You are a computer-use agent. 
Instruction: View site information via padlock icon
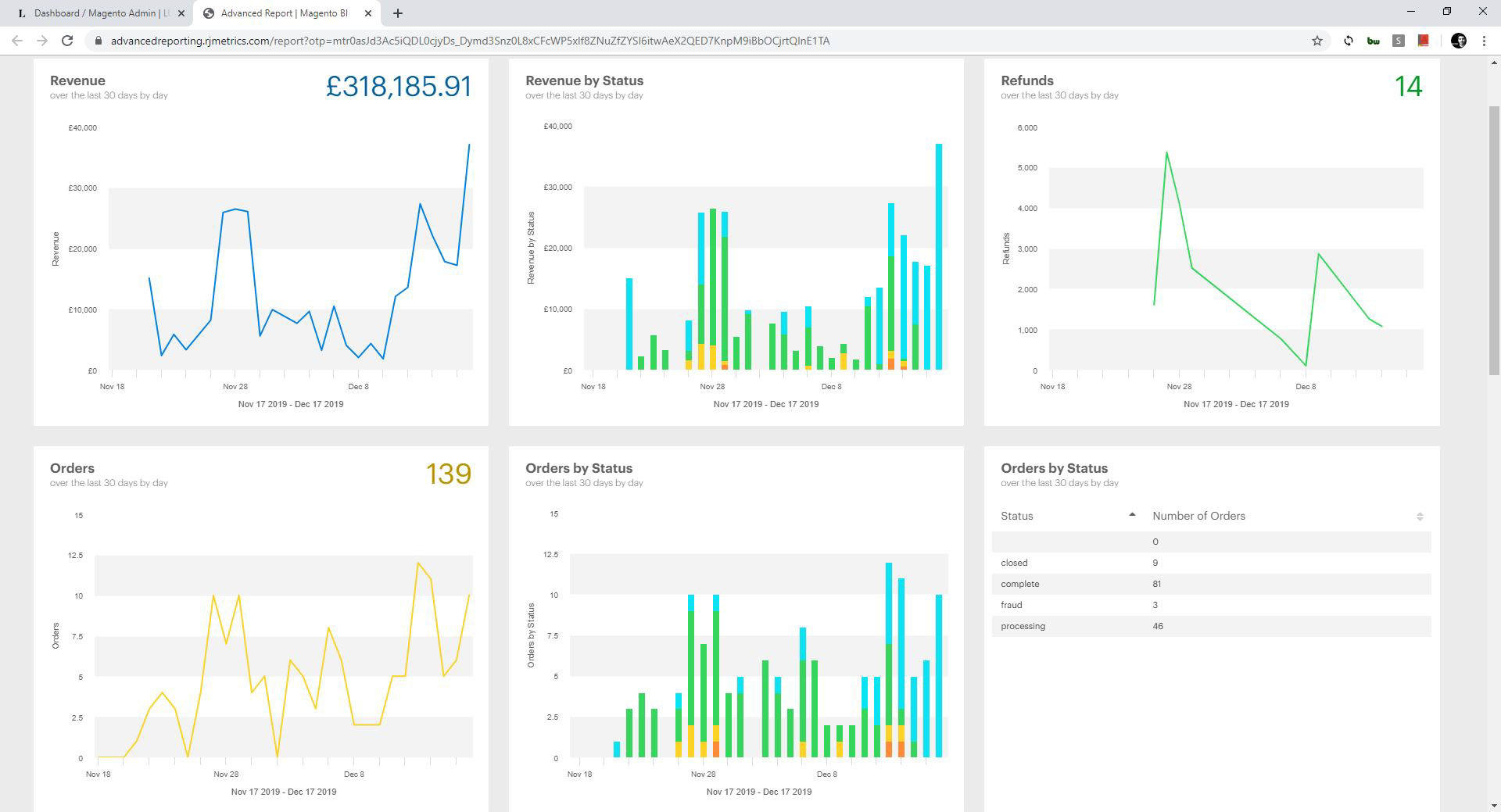[x=99, y=41]
